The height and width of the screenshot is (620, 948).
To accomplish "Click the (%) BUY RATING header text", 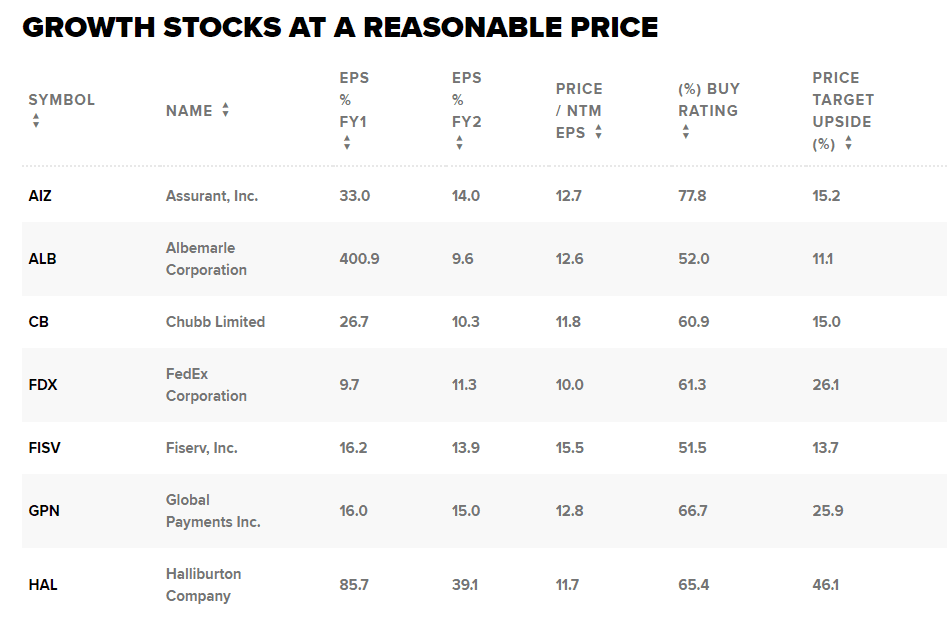I will point(708,100).
